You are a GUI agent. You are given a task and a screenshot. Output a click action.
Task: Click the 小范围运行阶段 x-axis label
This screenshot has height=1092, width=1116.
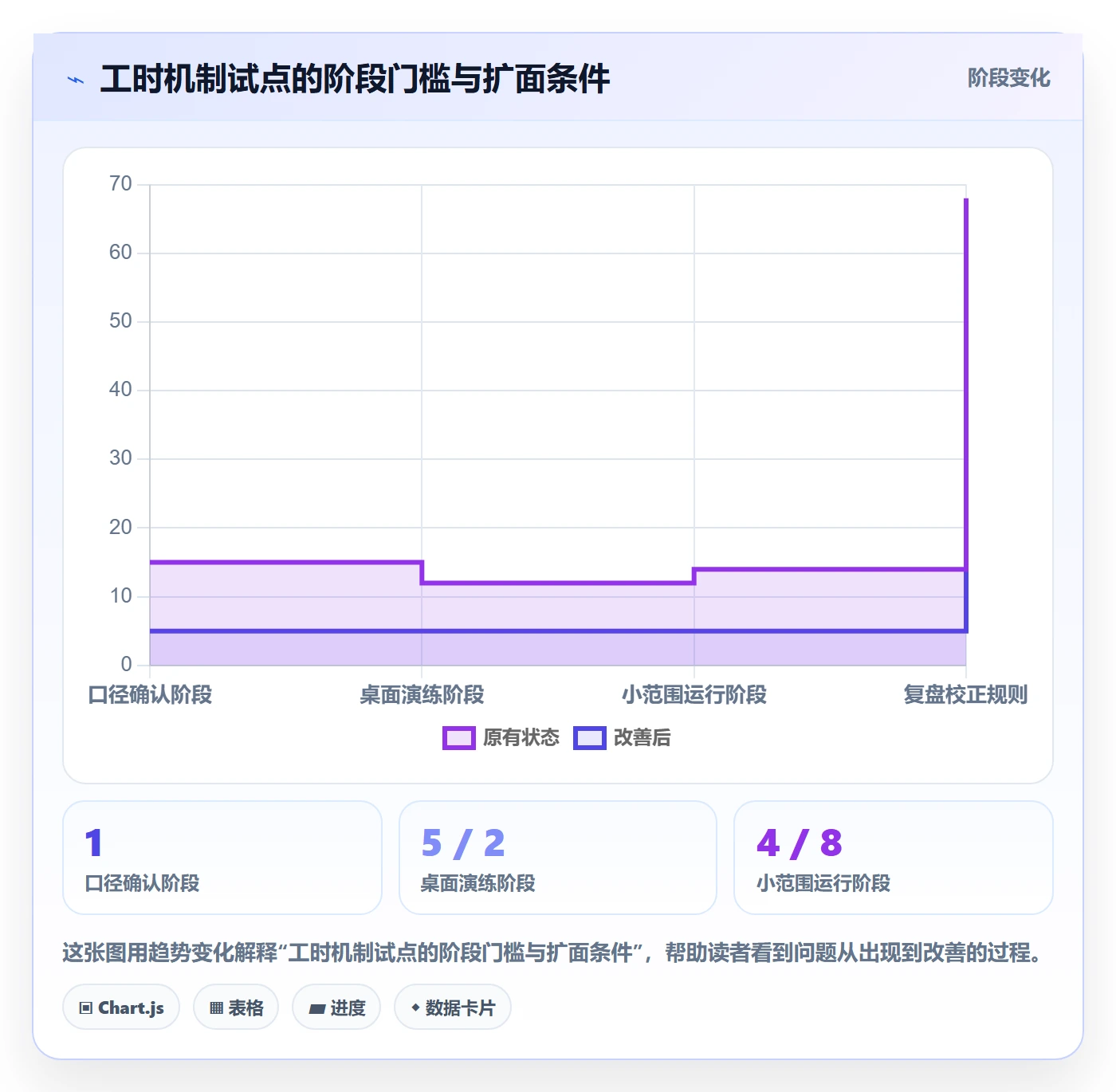point(694,695)
